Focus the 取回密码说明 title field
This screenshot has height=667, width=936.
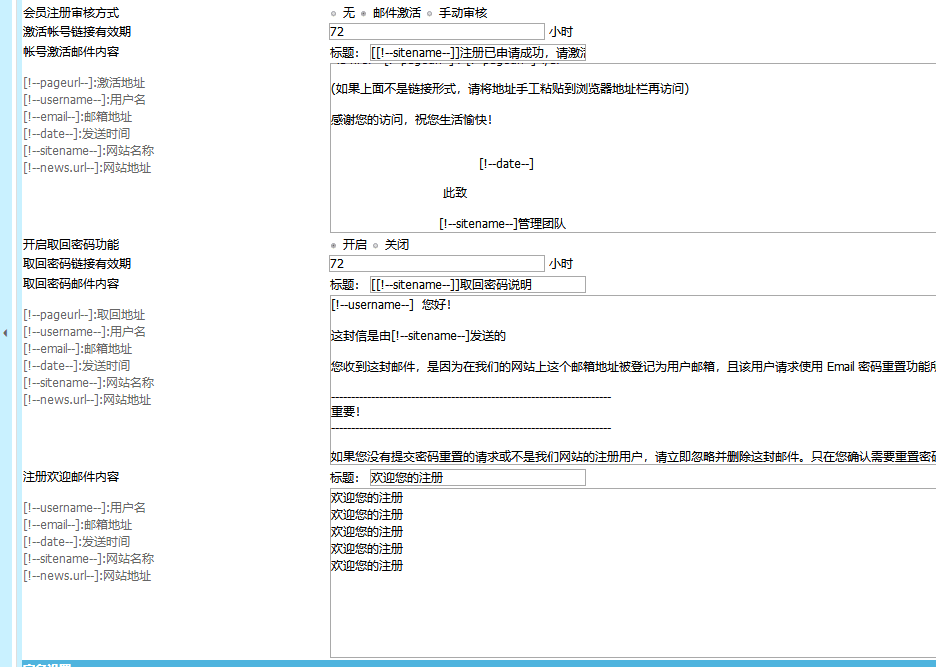tap(477, 285)
